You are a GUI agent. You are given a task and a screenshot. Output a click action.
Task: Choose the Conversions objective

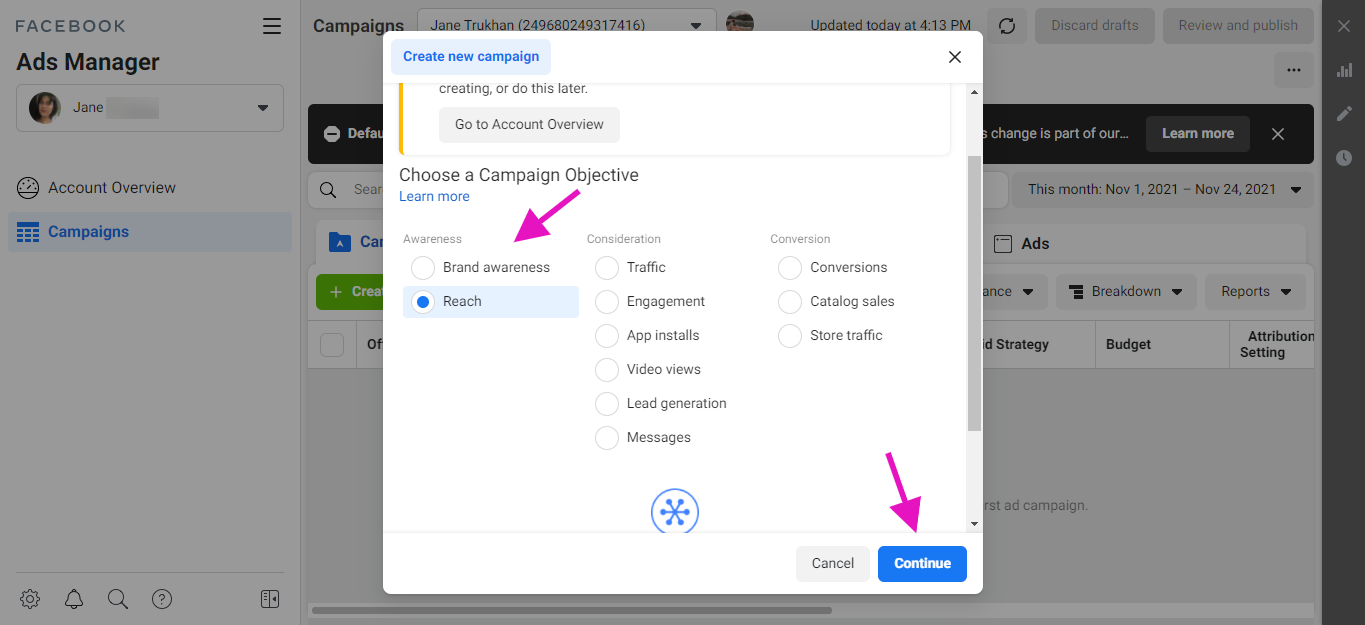tap(790, 268)
